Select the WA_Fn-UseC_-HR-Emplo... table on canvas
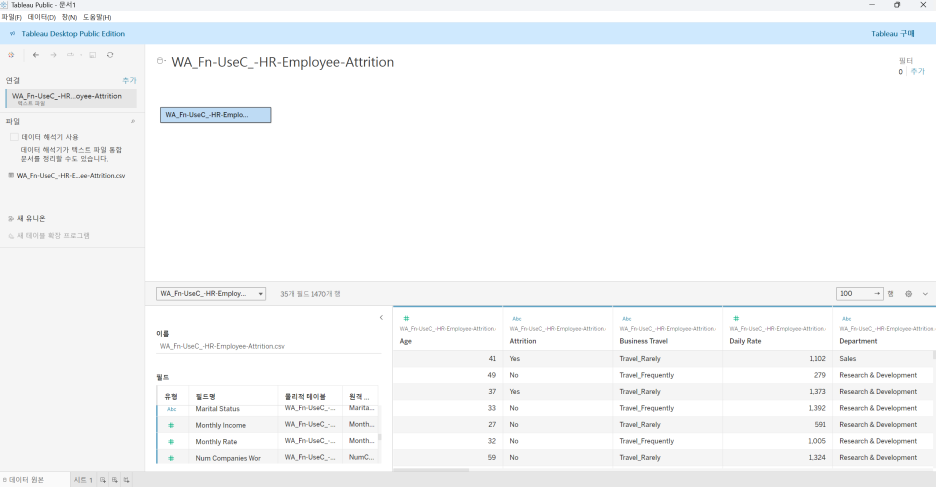Screen dimensions: 936x487 pos(215,115)
